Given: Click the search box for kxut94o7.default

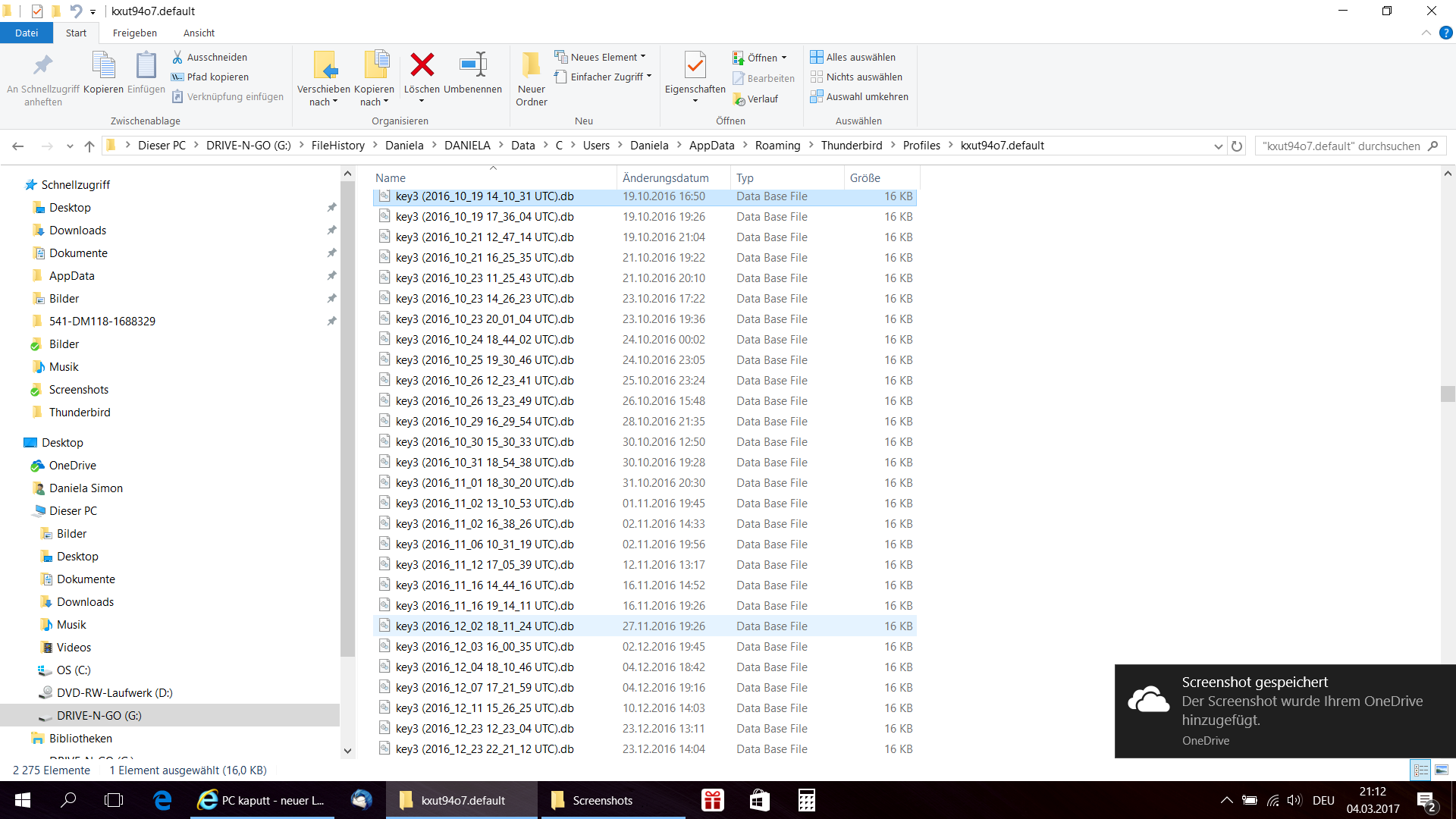Looking at the screenshot, I should pos(1340,146).
